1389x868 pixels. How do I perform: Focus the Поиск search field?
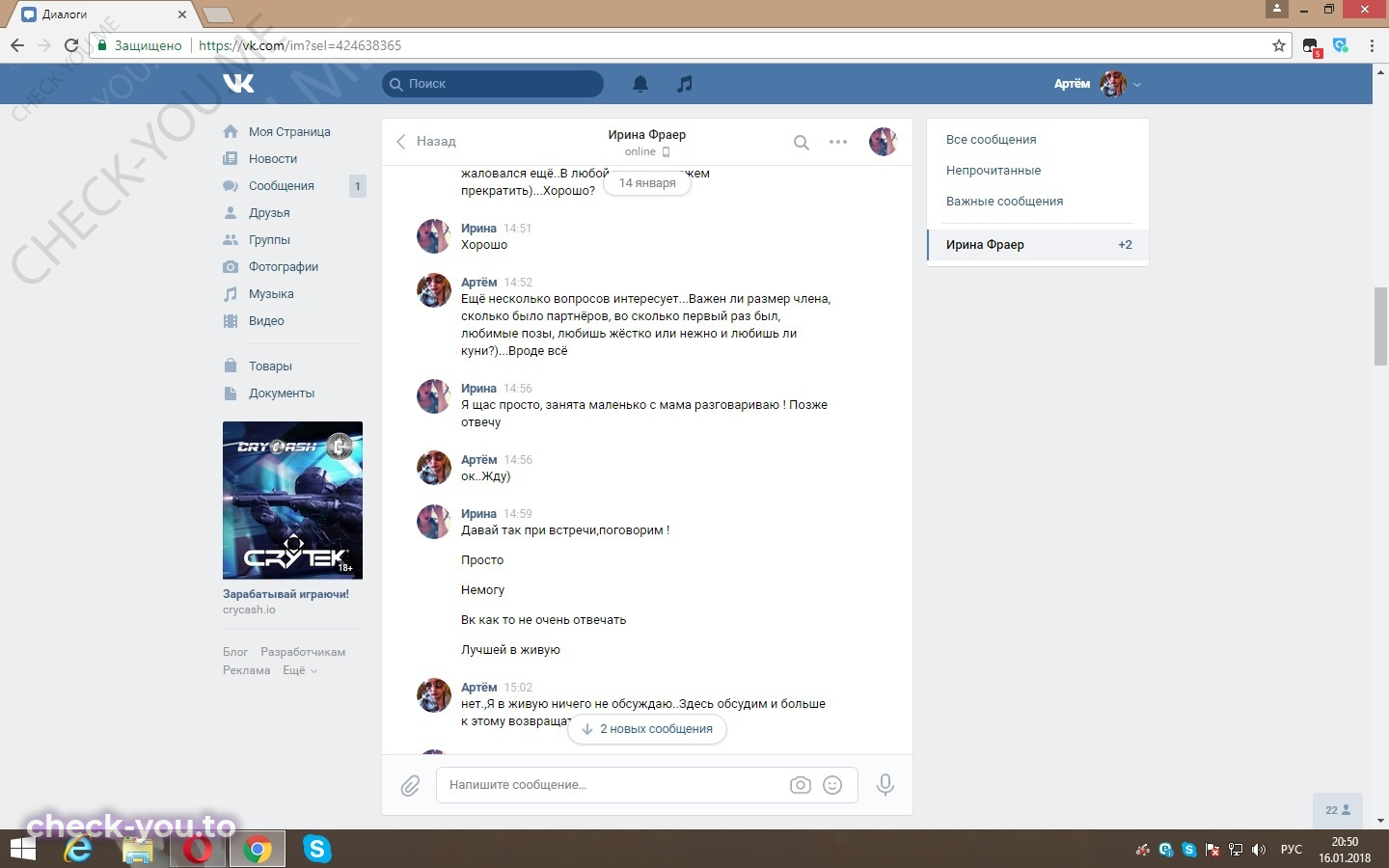pyautogui.click(x=493, y=84)
